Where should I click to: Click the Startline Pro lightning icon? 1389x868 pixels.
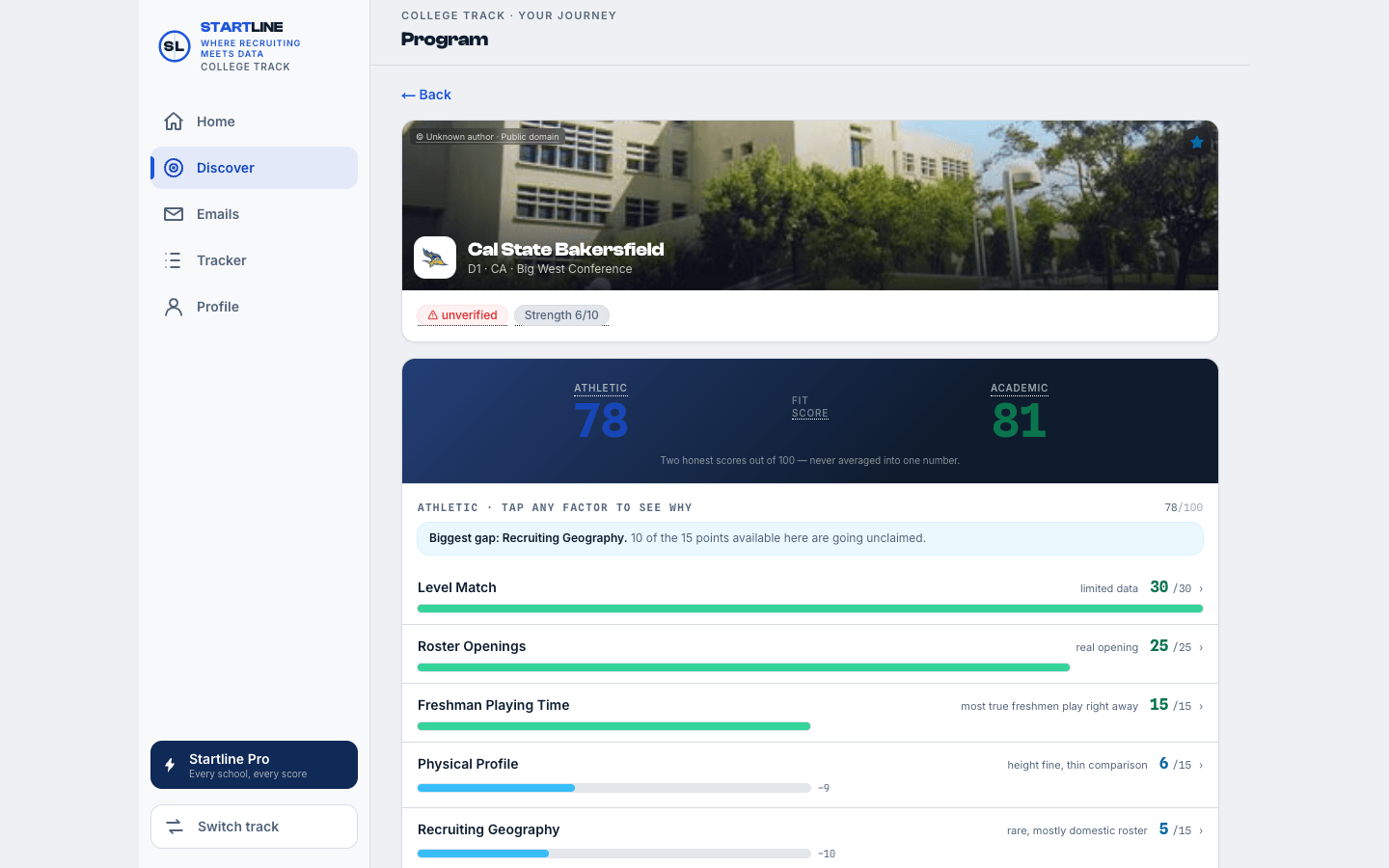pos(170,765)
